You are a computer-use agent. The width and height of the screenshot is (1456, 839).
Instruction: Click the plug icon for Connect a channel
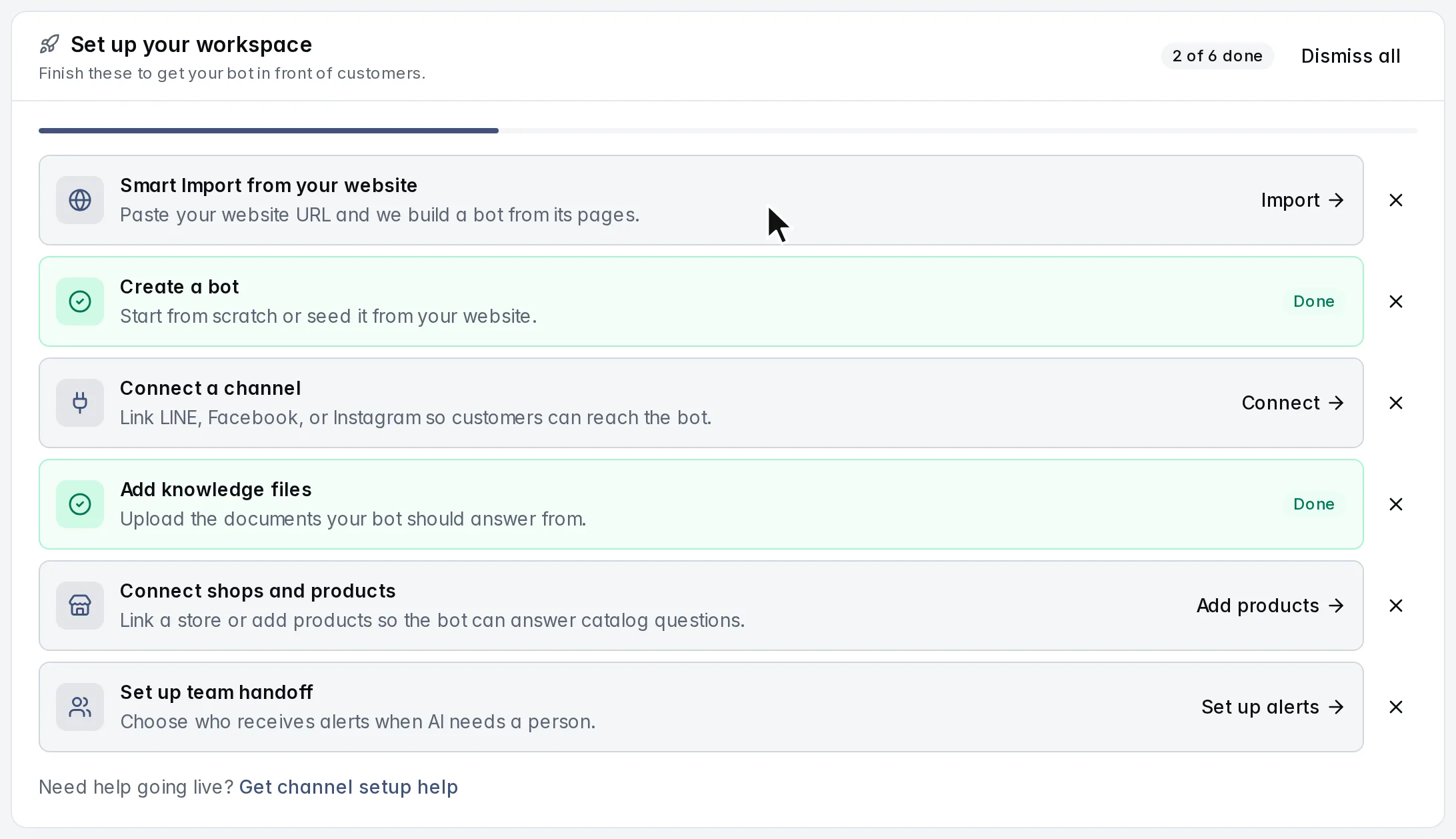click(80, 403)
